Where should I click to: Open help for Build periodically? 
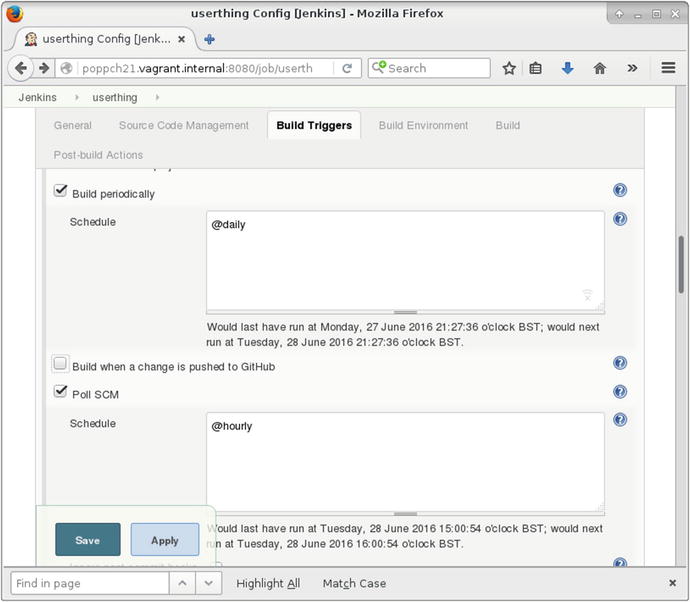click(x=620, y=190)
